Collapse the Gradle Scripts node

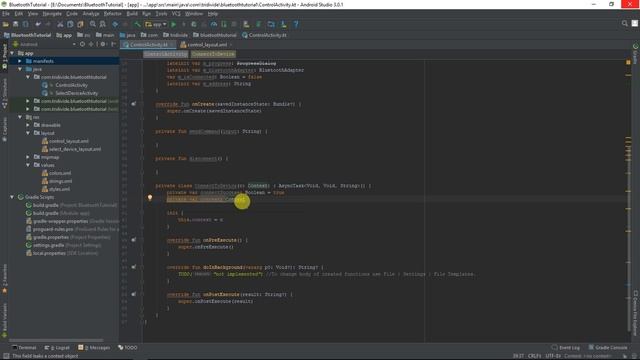pyautogui.click(x=12, y=197)
